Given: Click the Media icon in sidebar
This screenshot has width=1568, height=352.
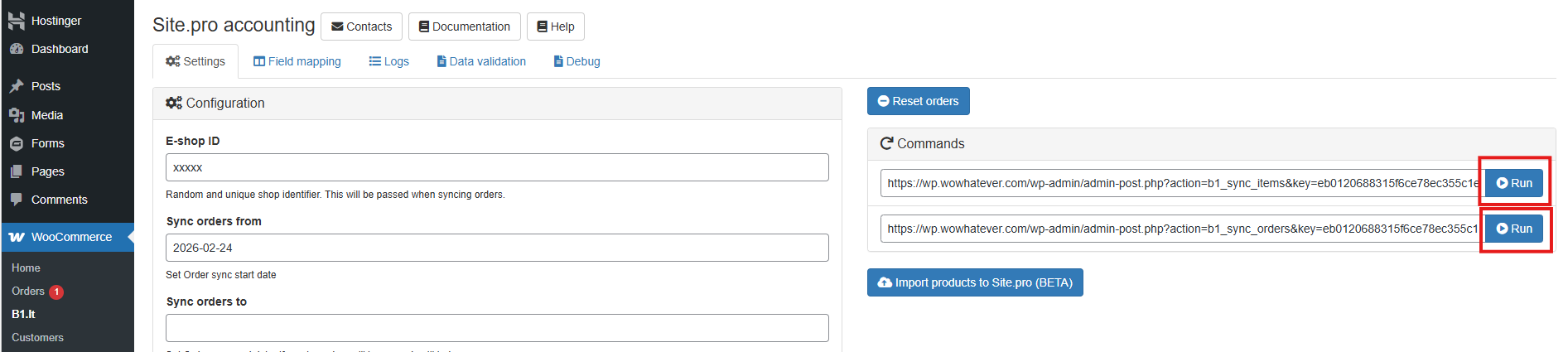Looking at the screenshot, I should (x=17, y=115).
